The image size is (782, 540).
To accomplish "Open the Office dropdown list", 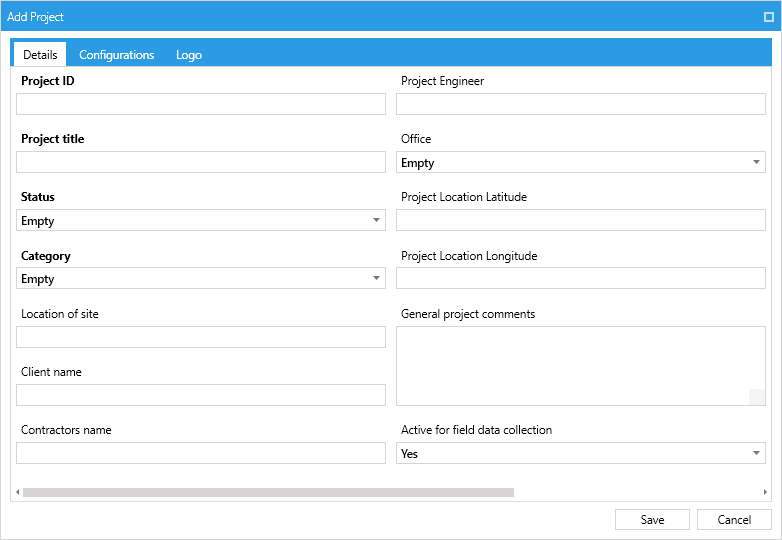I will click(581, 162).
